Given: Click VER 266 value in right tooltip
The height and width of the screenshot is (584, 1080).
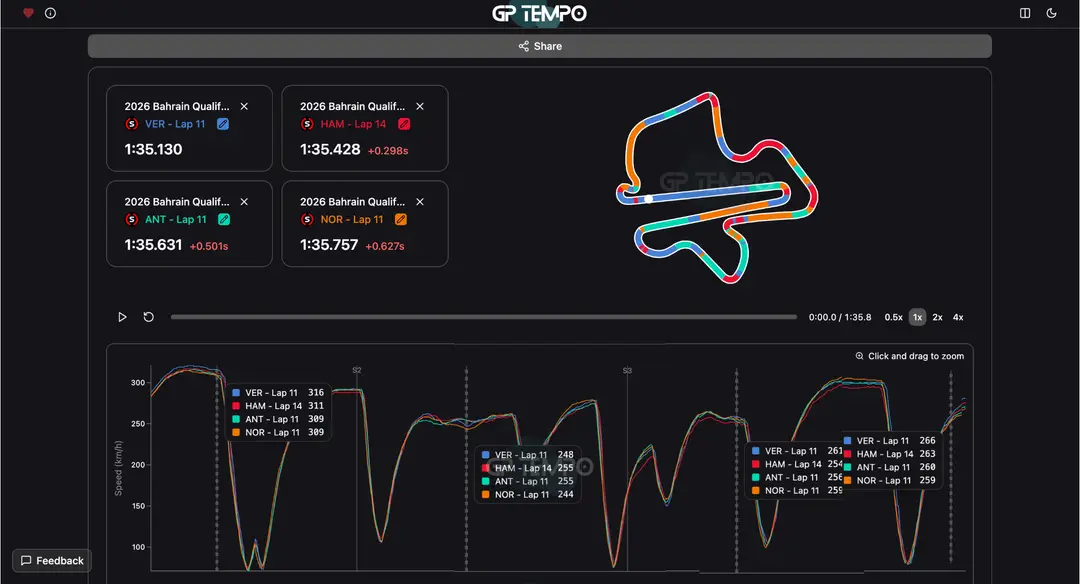Looking at the screenshot, I should coord(927,441).
